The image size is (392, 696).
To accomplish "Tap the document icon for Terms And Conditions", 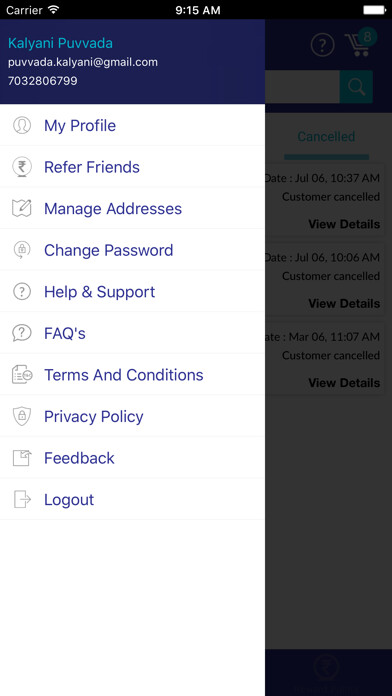I will tap(22, 375).
